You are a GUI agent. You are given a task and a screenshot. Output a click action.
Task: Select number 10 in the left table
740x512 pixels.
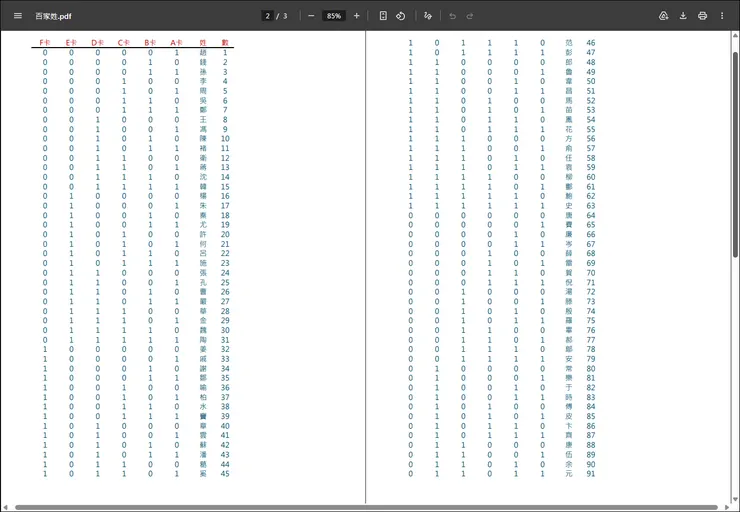pyautogui.click(x=225, y=139)
